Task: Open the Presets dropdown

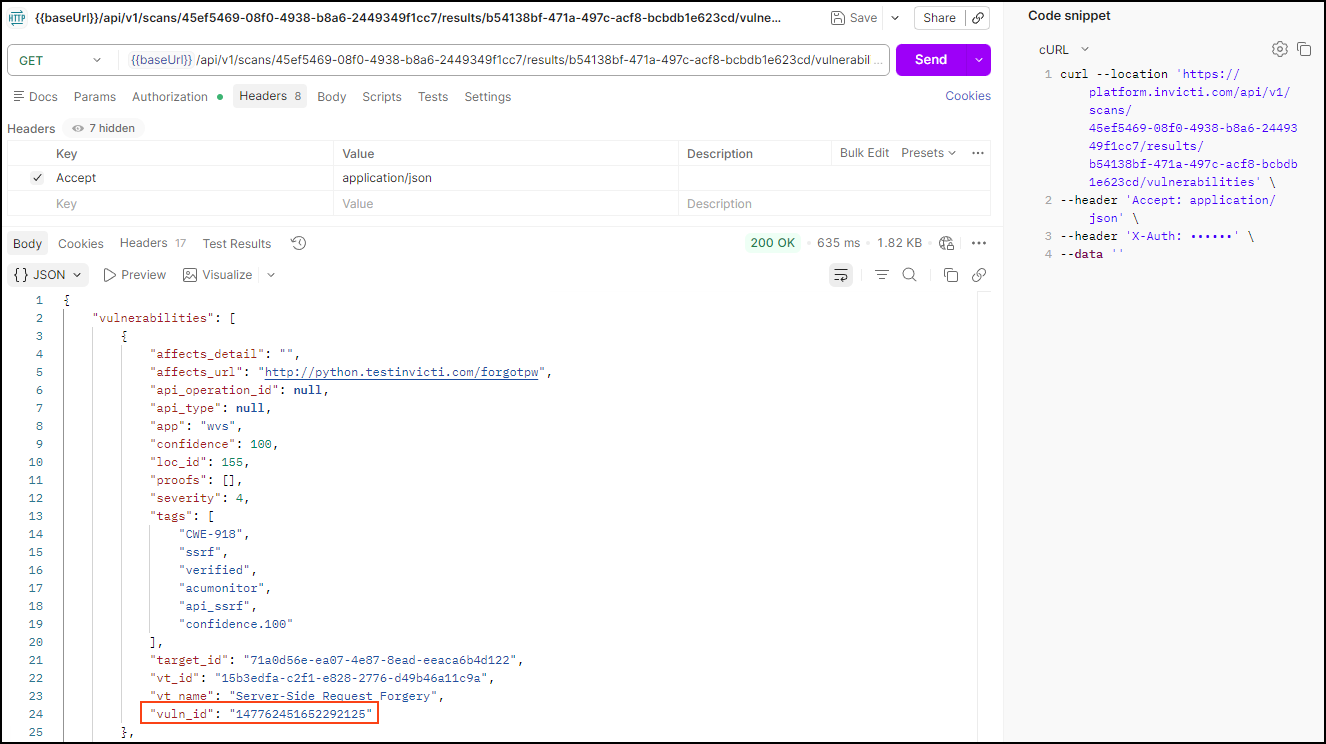Action: [927, 152]
